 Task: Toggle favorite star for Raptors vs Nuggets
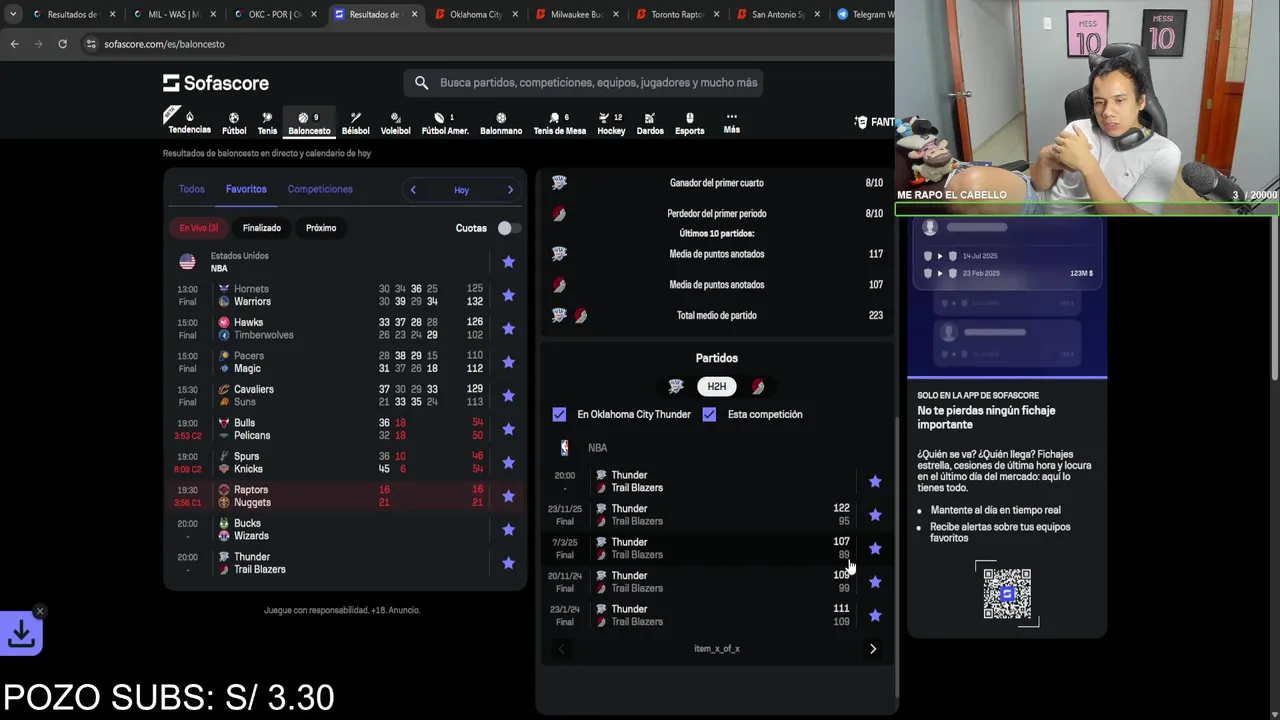[508, 496]
